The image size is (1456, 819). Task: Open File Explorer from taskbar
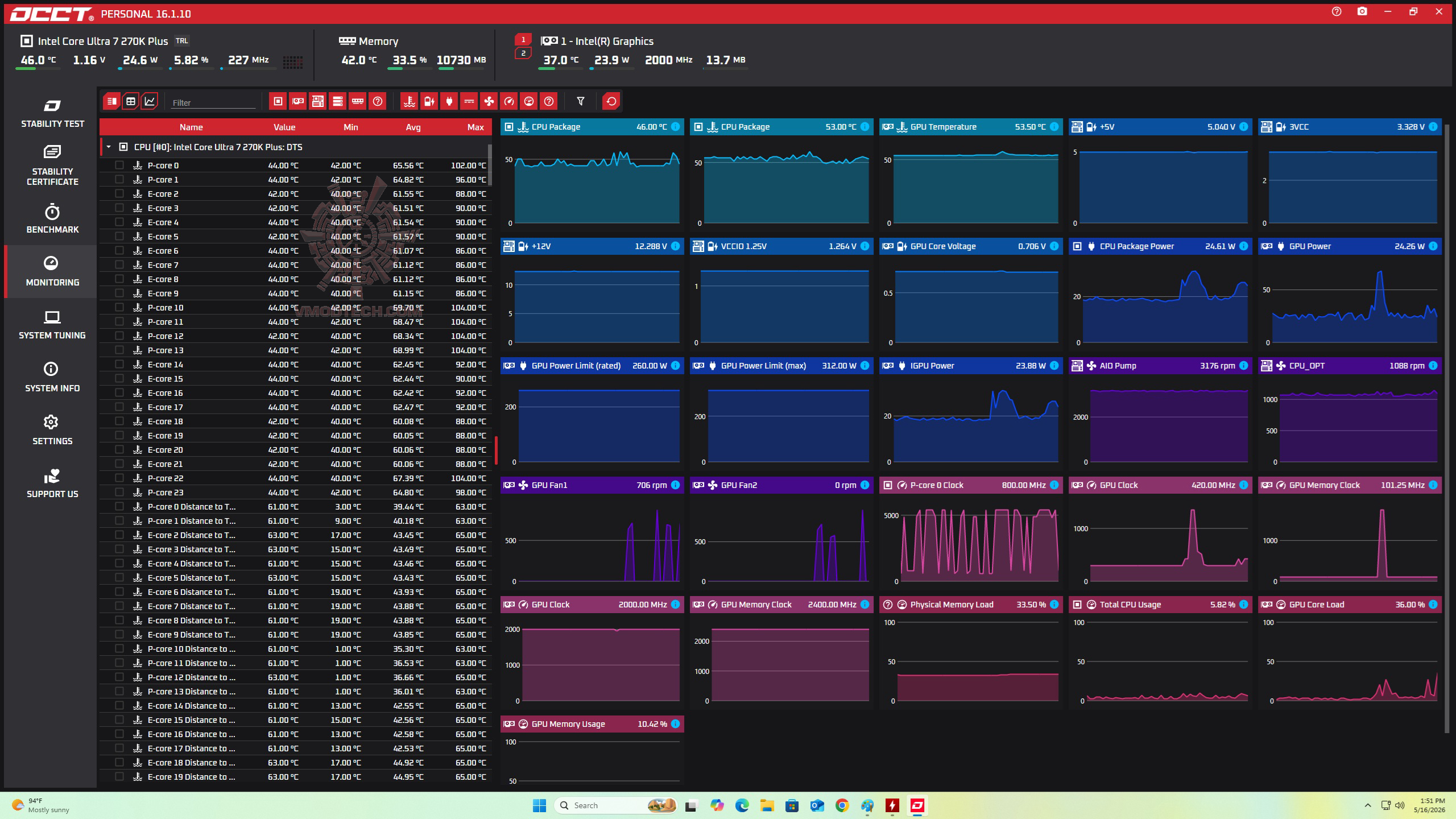(x=767, y=805)
